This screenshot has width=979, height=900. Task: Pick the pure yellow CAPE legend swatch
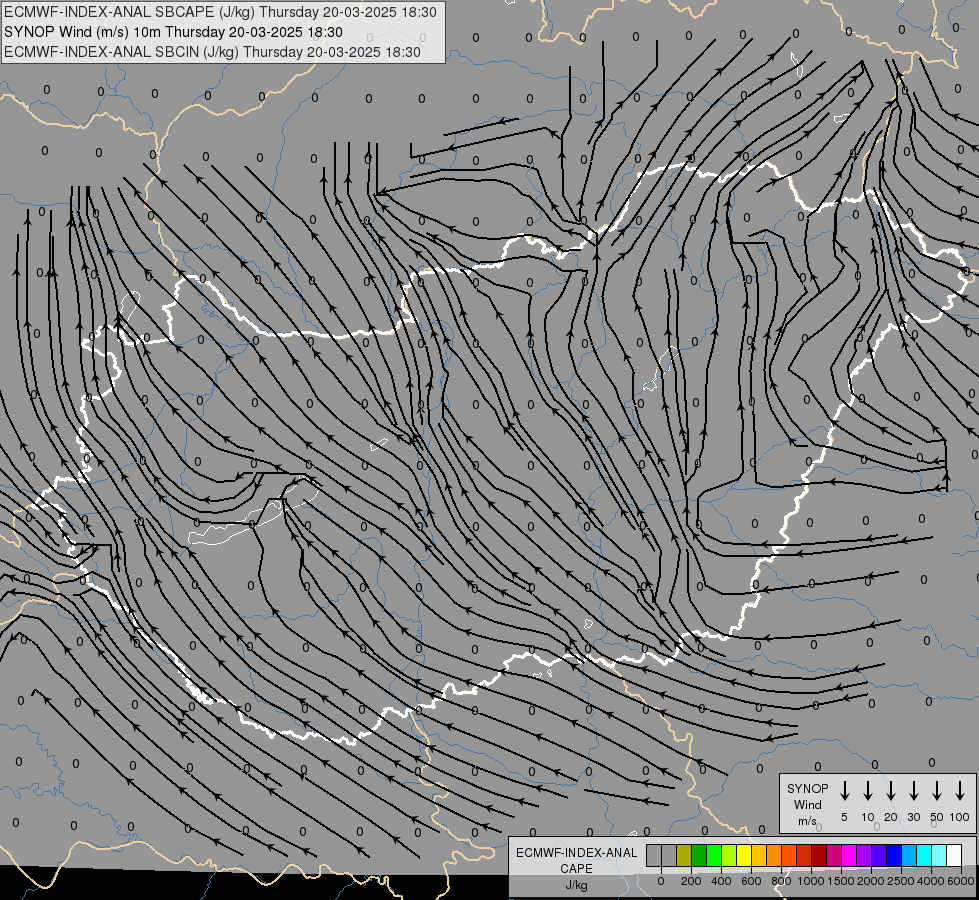[x=744, y=855]
